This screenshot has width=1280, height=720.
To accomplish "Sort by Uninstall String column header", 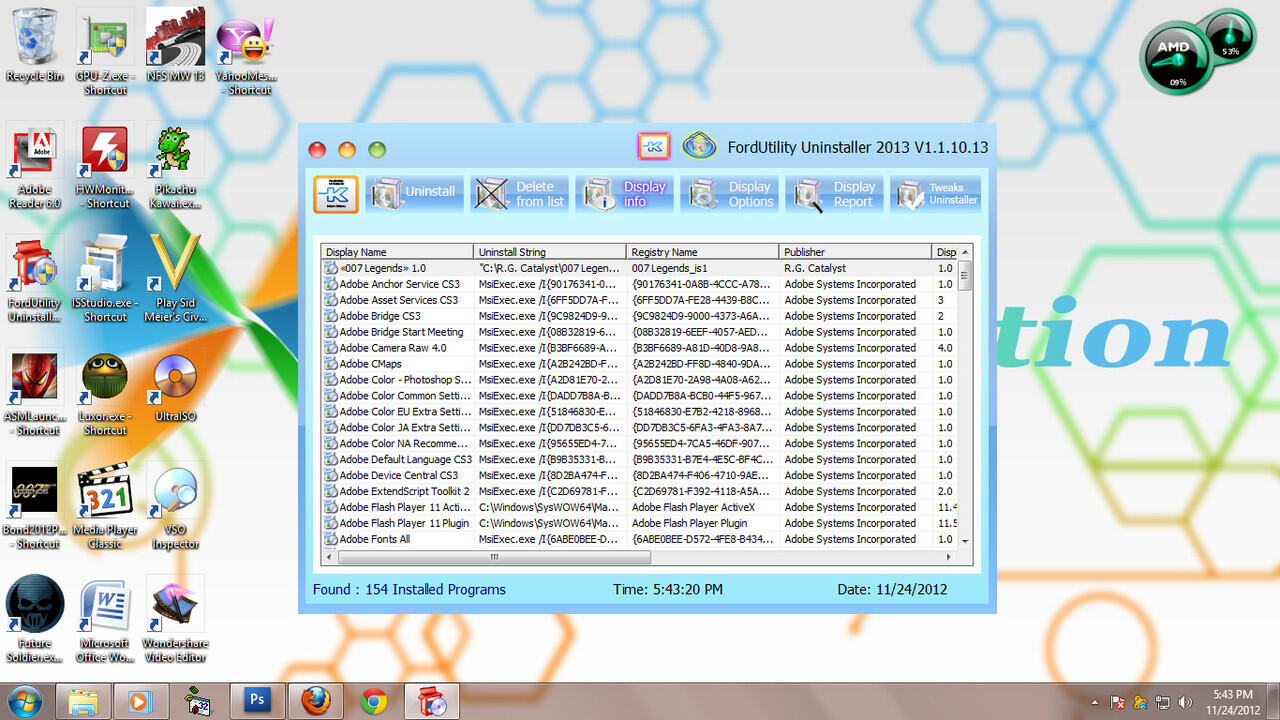I will 550,252.
